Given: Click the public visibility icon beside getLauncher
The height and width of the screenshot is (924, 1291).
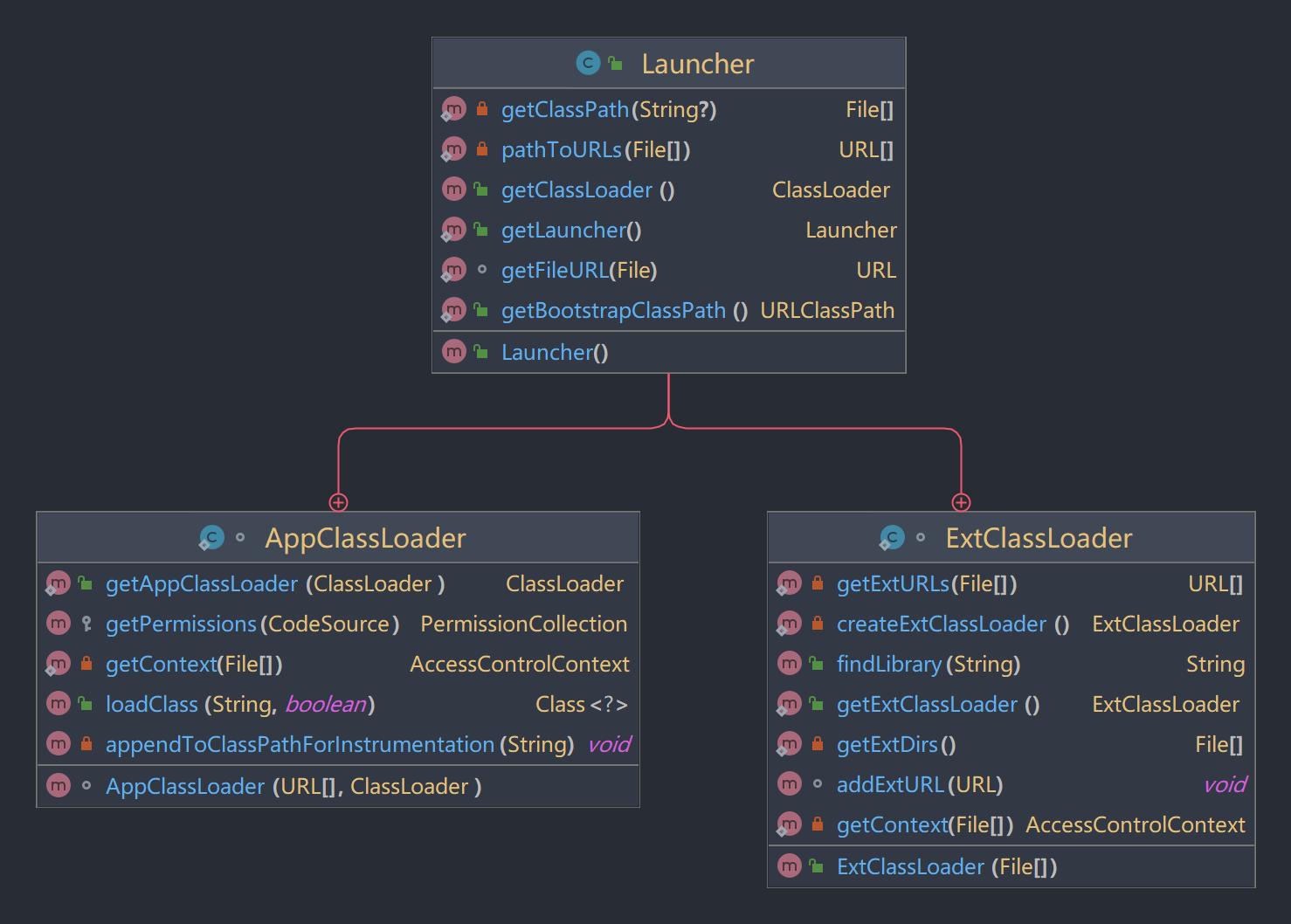Looking at the screenshot, I should tap(480, 230).
